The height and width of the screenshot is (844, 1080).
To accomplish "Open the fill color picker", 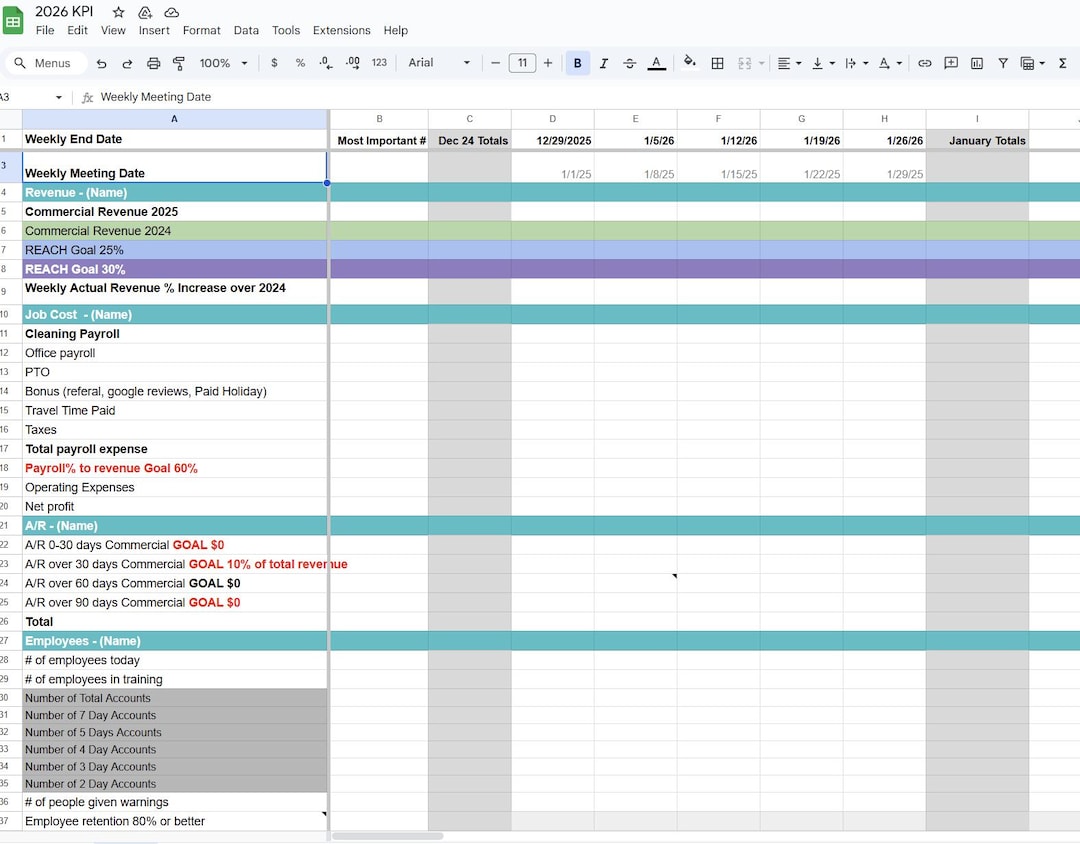I will pos(689,63).
